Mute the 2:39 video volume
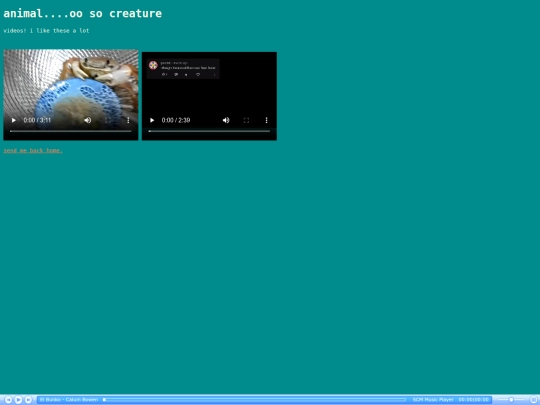This screenshot has height=405, width=540. click(226, 120)
